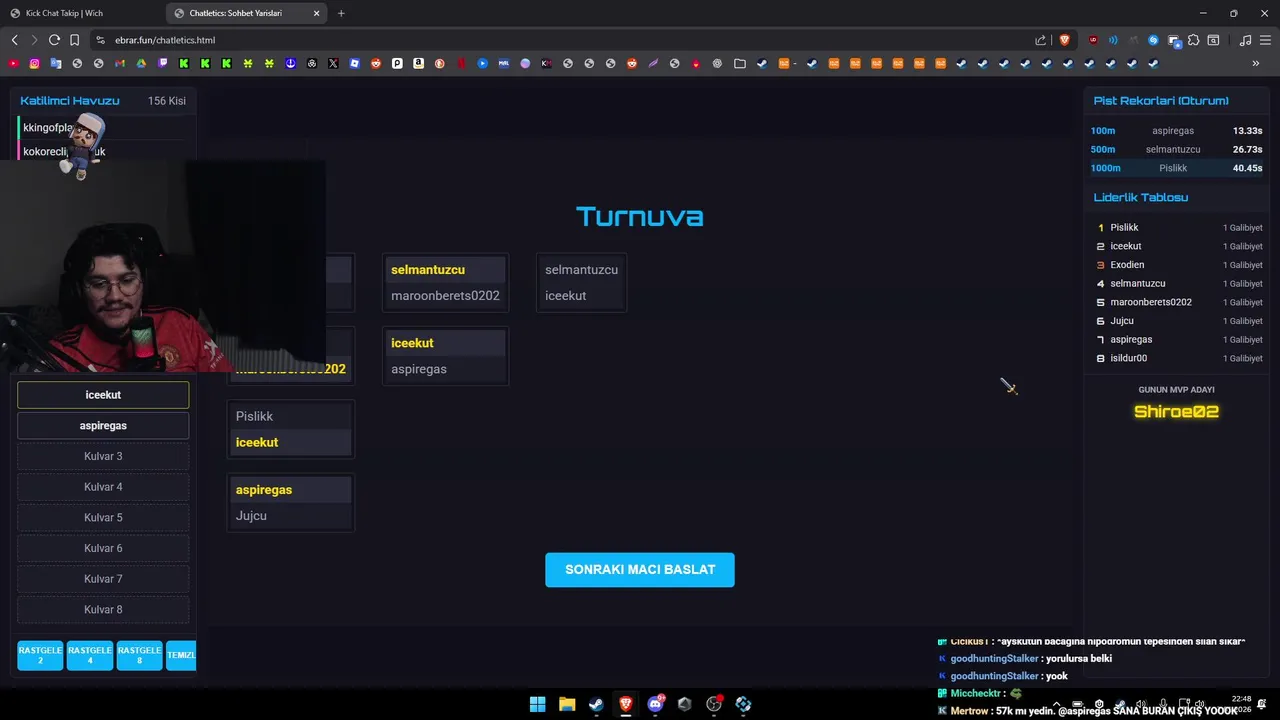The width and height of the screenshot is (1280, 720).
Task: Click the RASTGELE 8 button
Action: coord(139,655)
